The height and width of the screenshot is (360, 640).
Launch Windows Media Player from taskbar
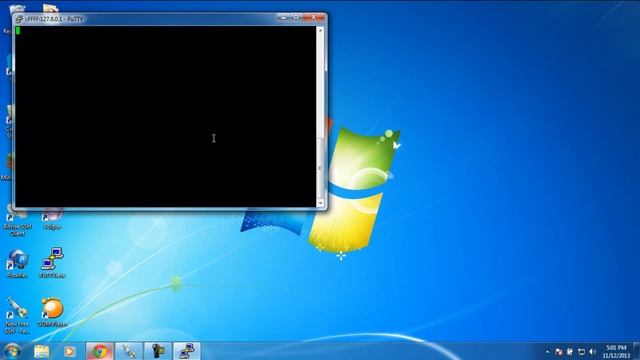pos(69,351)
